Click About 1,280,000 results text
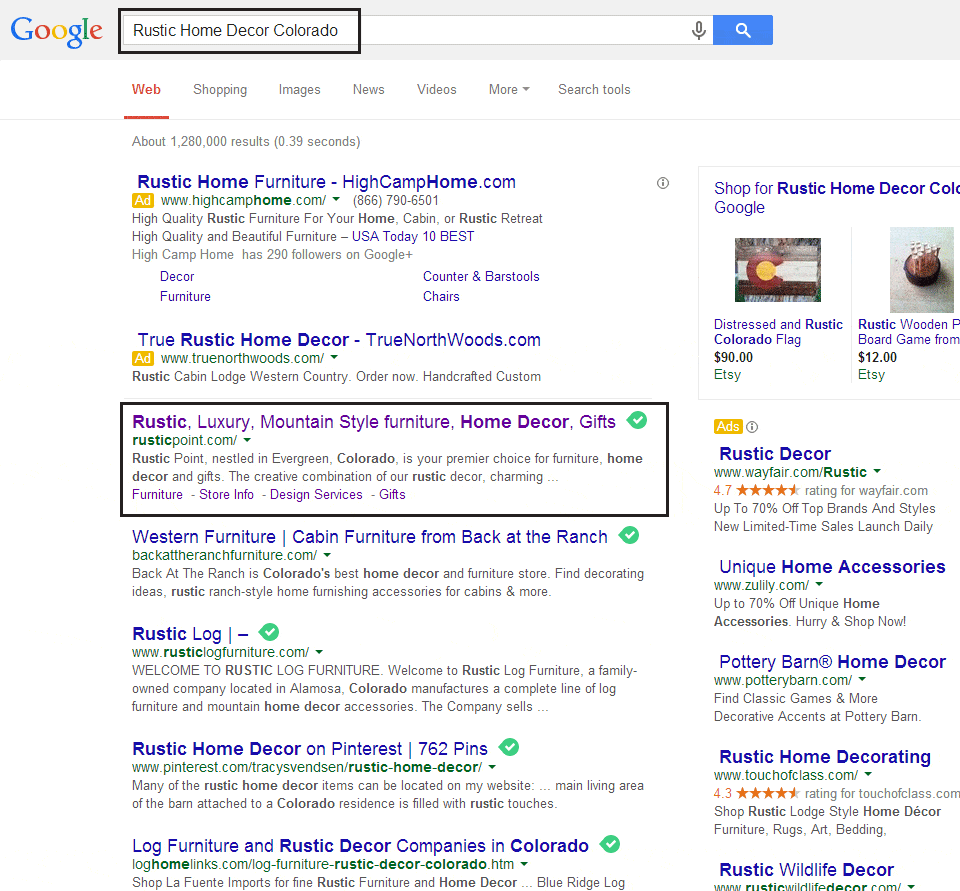Screen dimensions: 960x891 click(246, 141)
